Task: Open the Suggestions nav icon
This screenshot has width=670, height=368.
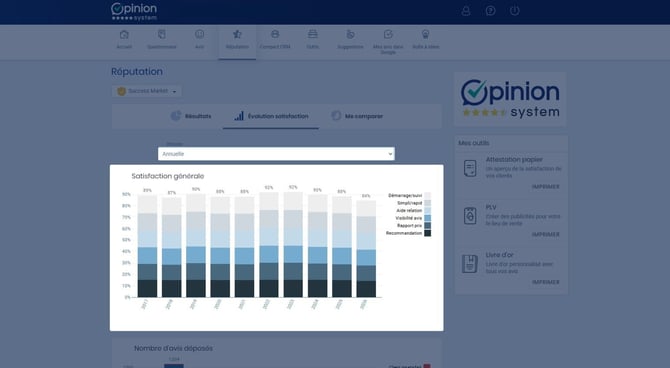Action: click(x=350, y=34)
